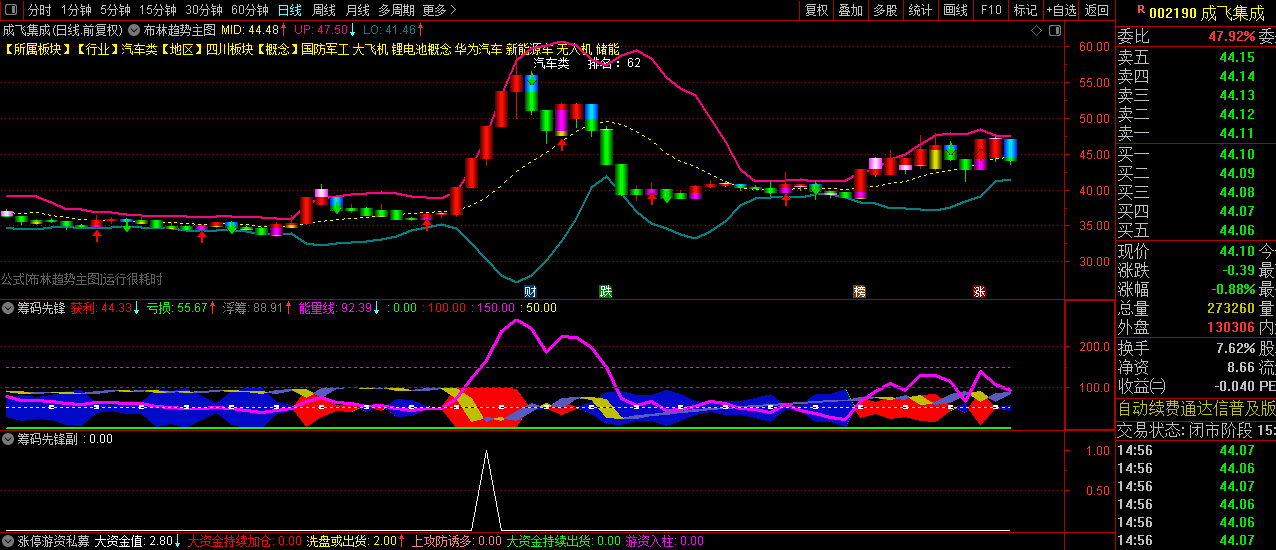Switch to 周线 weekly chart

tap(324, 10)
